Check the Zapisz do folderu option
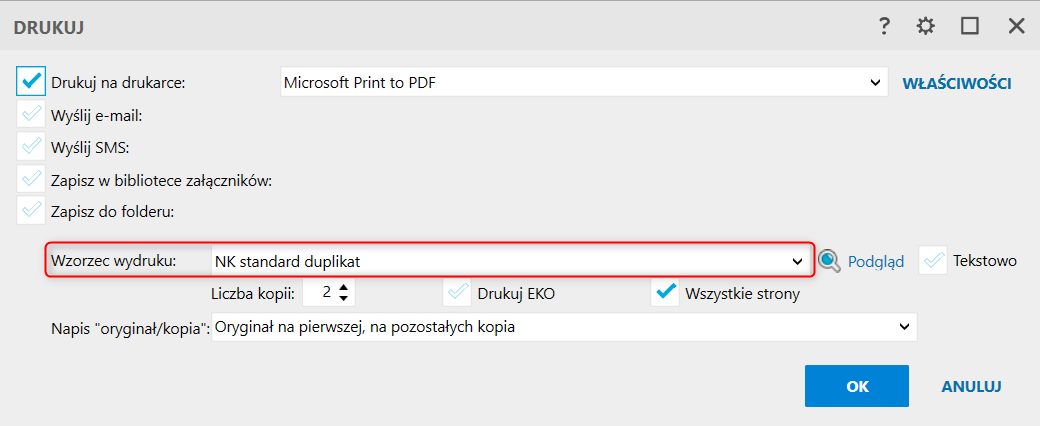 point(32,211)
